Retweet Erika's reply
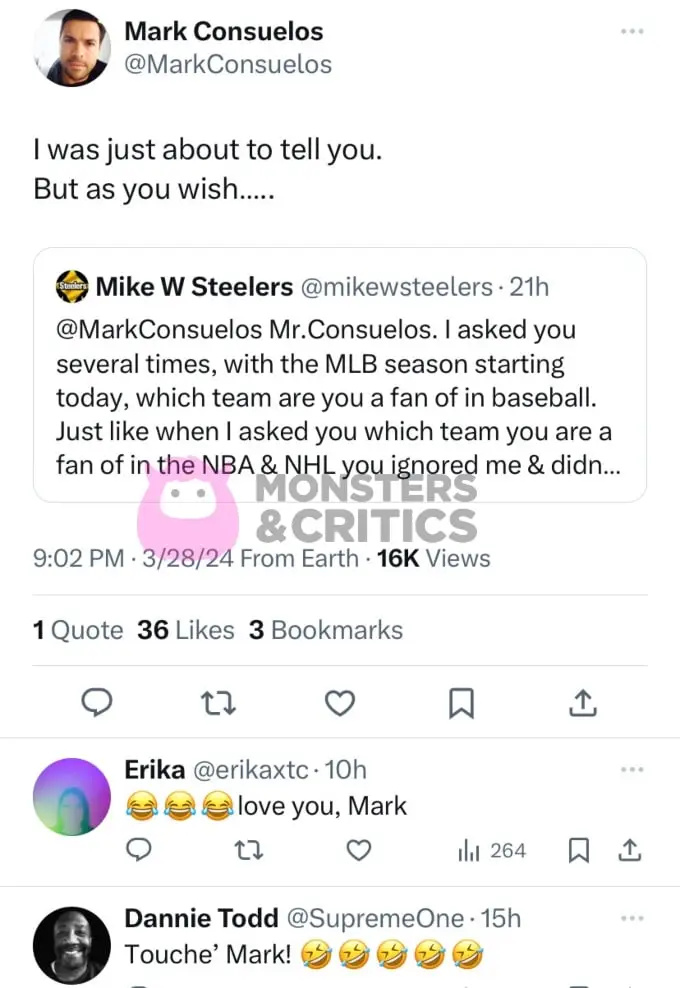The height and width of the screenshot is (988, 680). (x=248, y=851)
